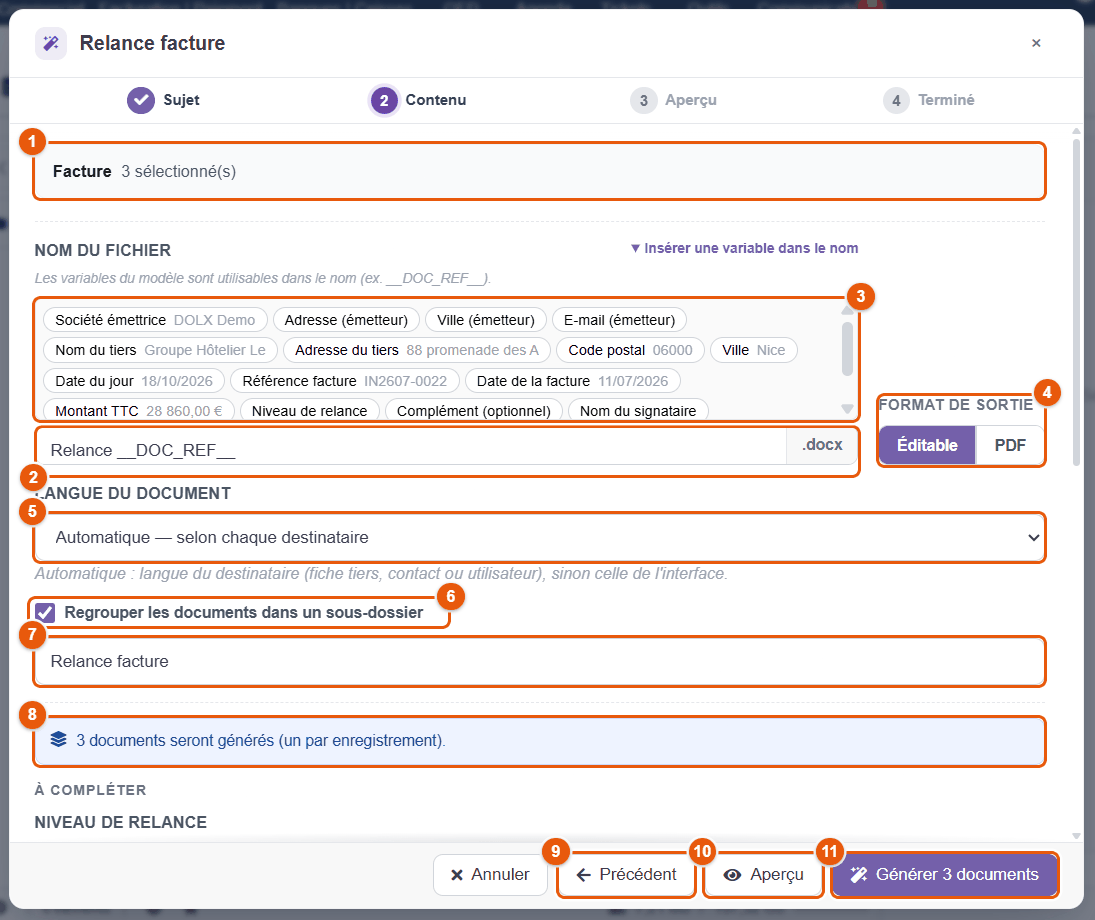The width and height of the screenshot is (1095, 920).
Task: Click the Annuler button
Action: click(490, 875)
